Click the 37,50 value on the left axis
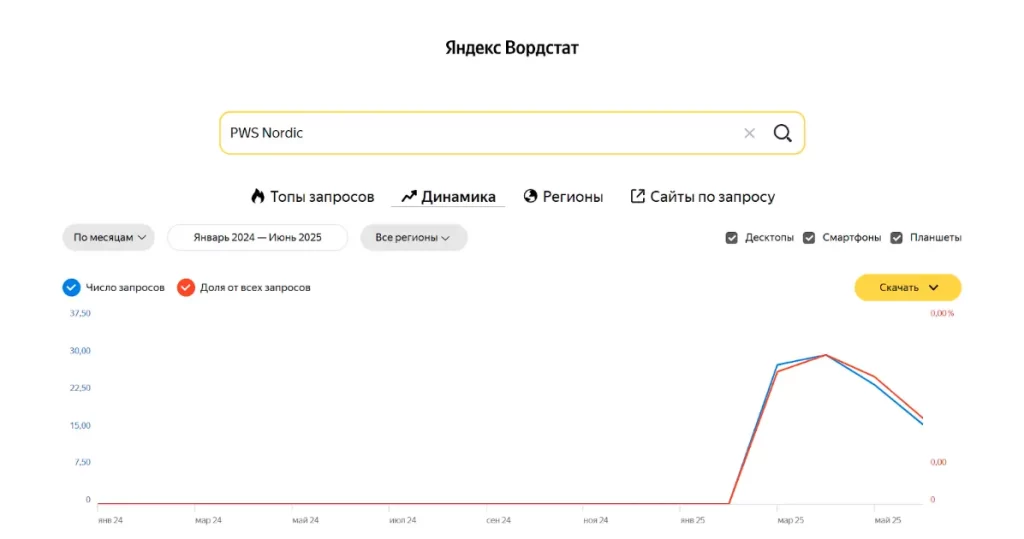 tap(80, 314)
